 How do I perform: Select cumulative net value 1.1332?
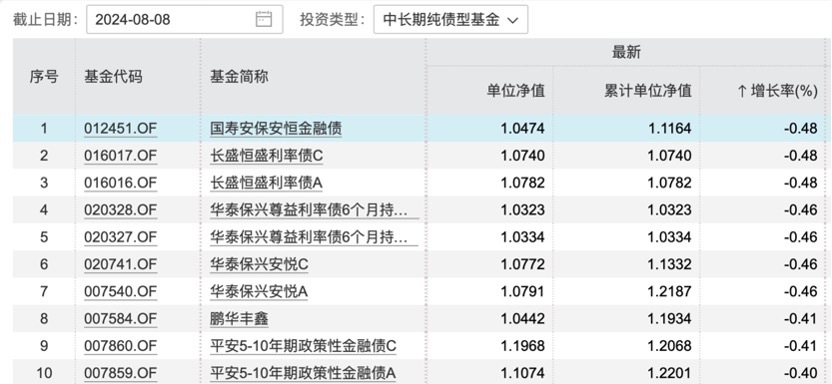670,264
